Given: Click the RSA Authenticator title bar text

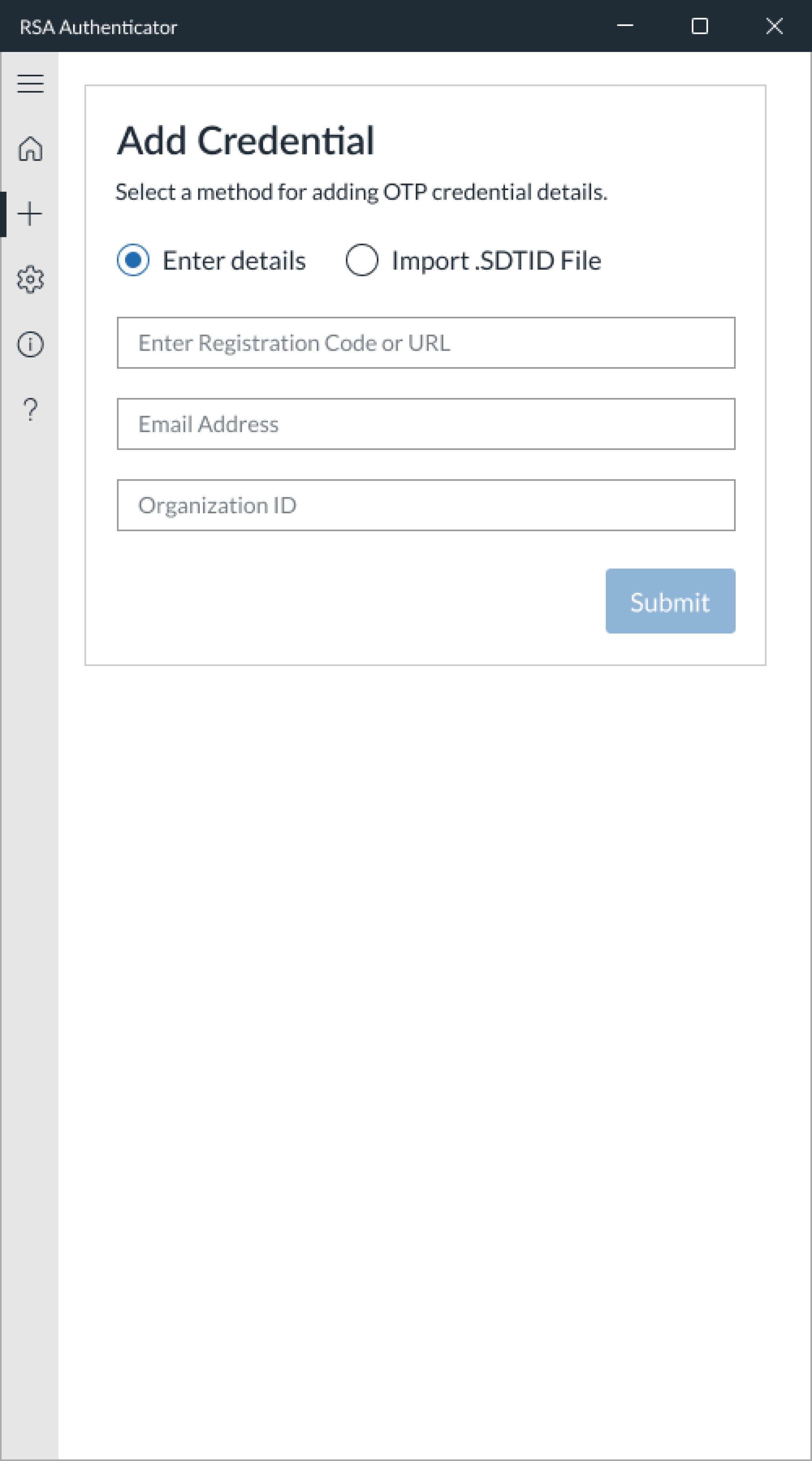Looking at the screenshot, I should pos(98,27).
